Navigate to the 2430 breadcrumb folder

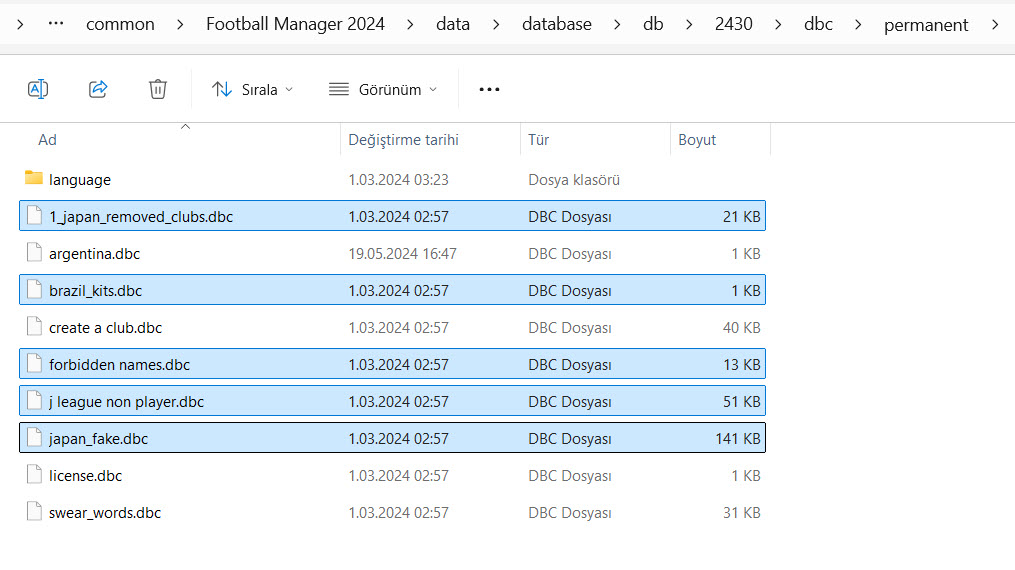[x=734, y=24]
